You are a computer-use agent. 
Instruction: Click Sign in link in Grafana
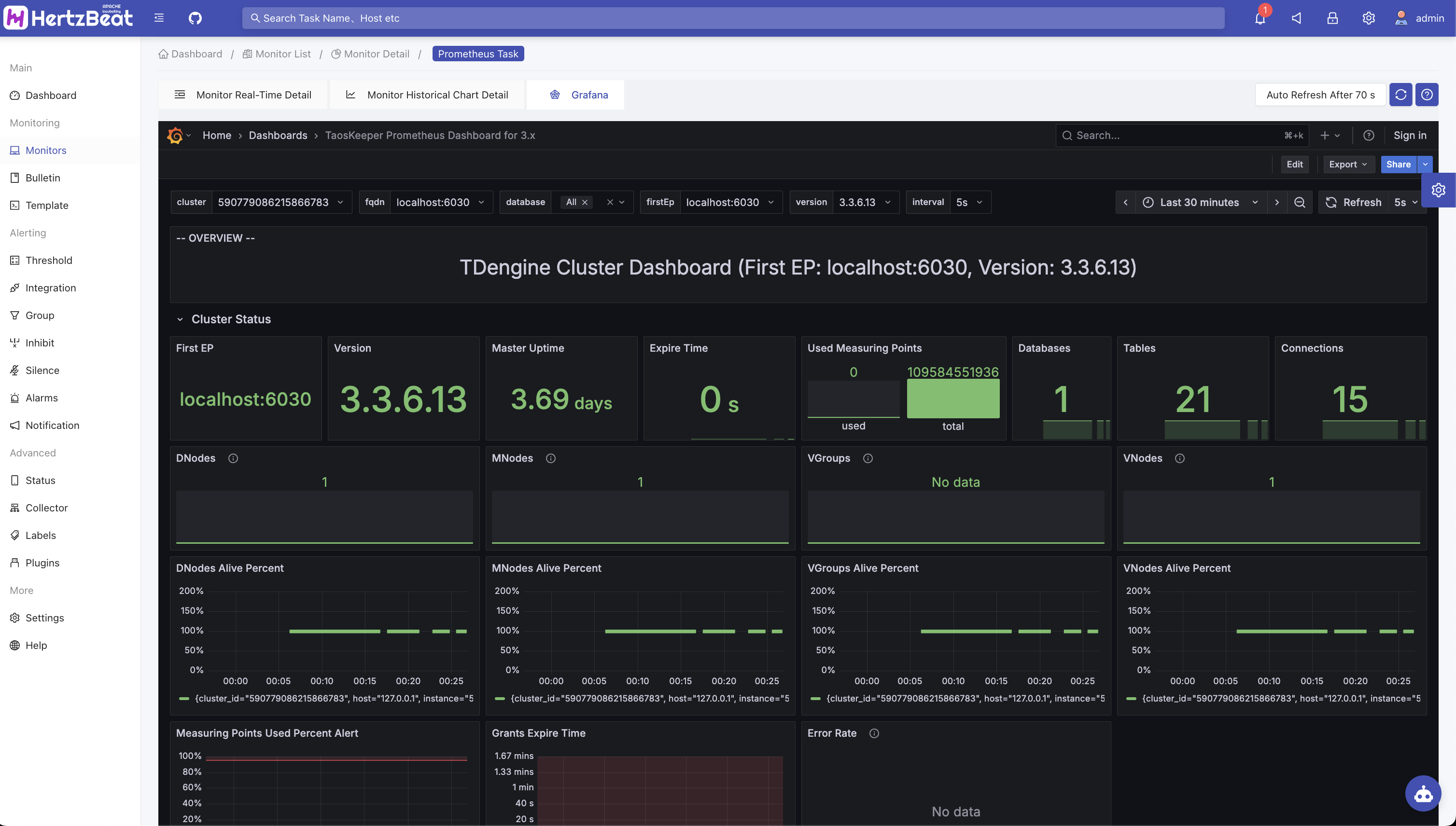(x=1410, y=136)
